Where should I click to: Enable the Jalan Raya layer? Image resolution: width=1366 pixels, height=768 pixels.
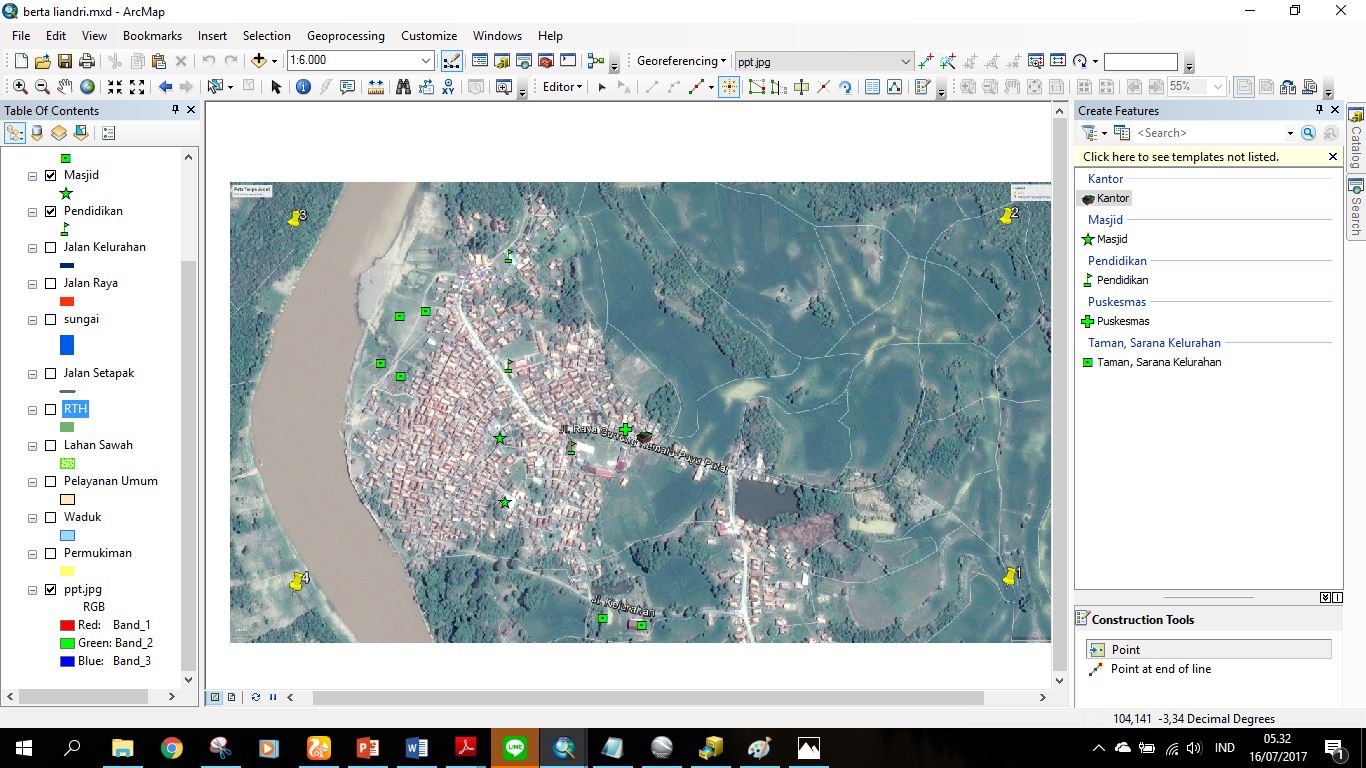tap(50, 283)
